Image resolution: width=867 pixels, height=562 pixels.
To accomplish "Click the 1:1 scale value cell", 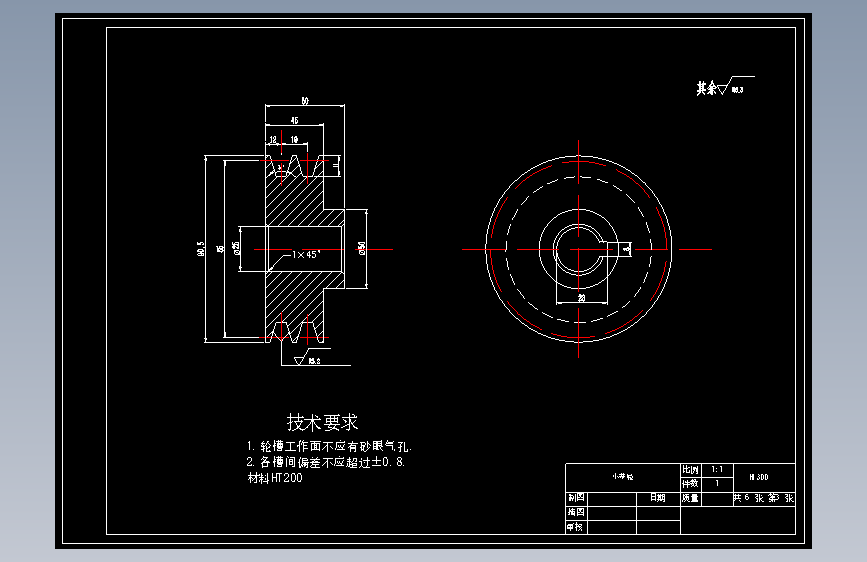I will tap(717, 470).
